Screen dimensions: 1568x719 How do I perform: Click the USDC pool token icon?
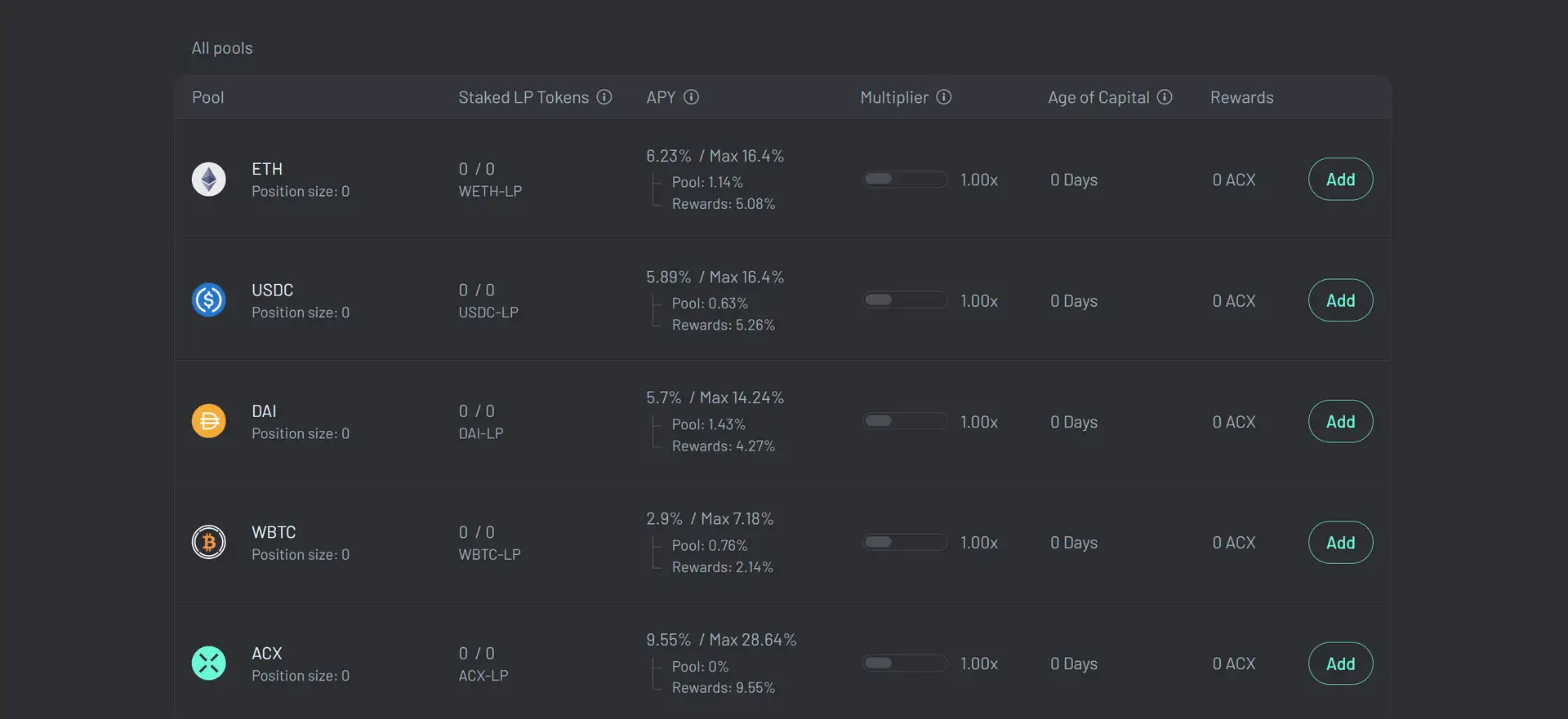208,300
